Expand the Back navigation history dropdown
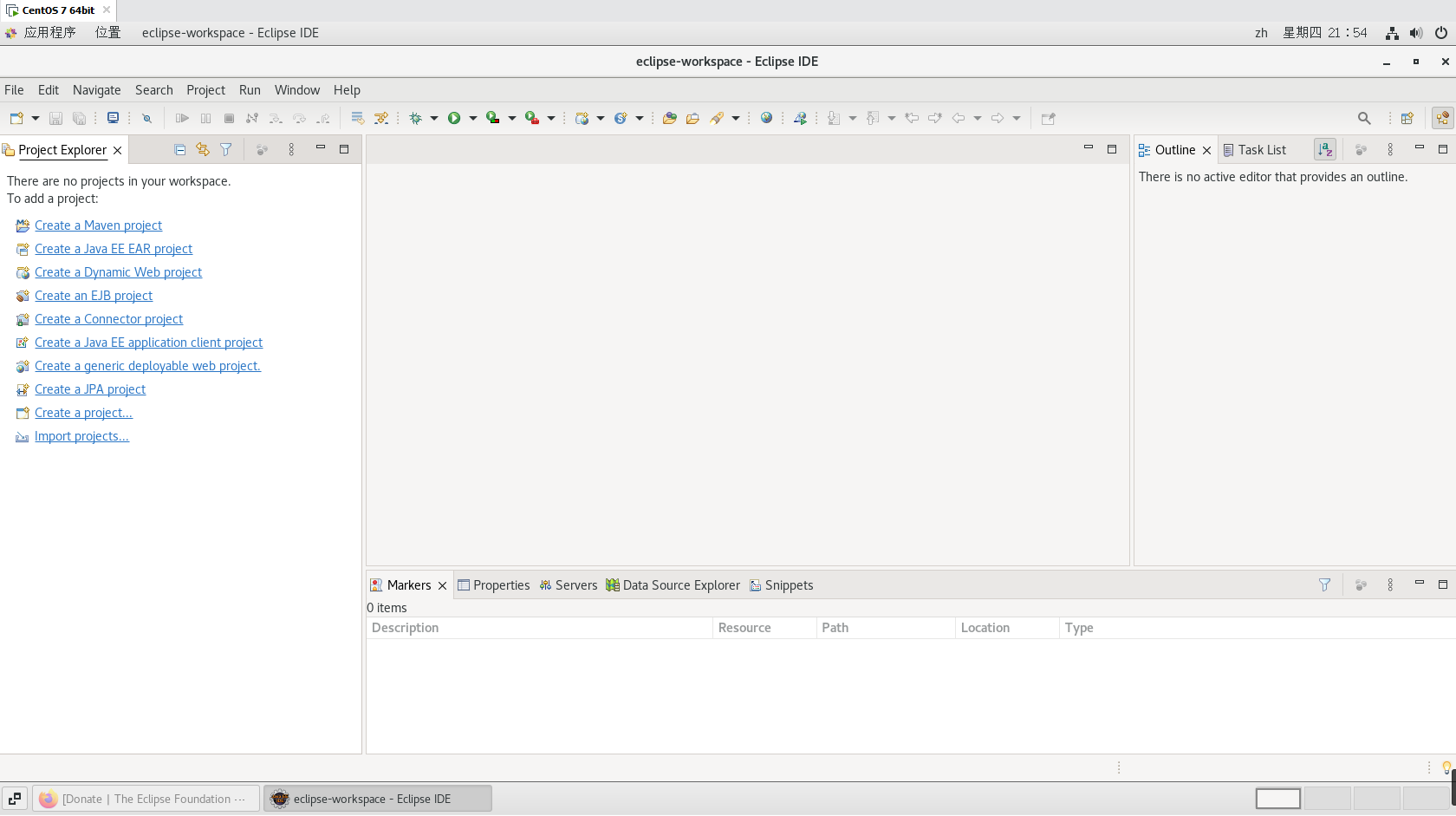1456x816 pixels. [x=978, y=118]
